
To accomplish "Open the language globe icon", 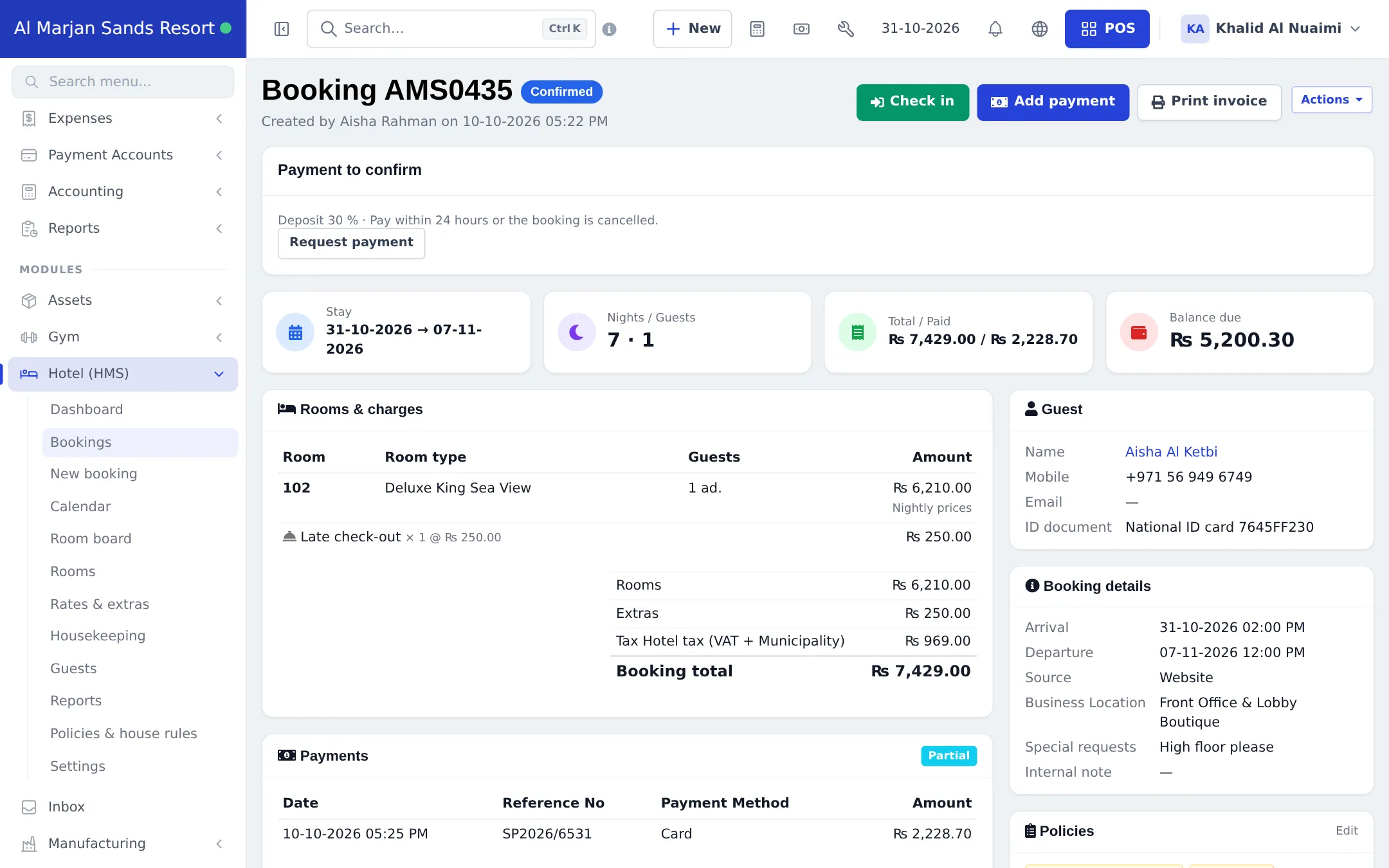I will pos(1040,29).
